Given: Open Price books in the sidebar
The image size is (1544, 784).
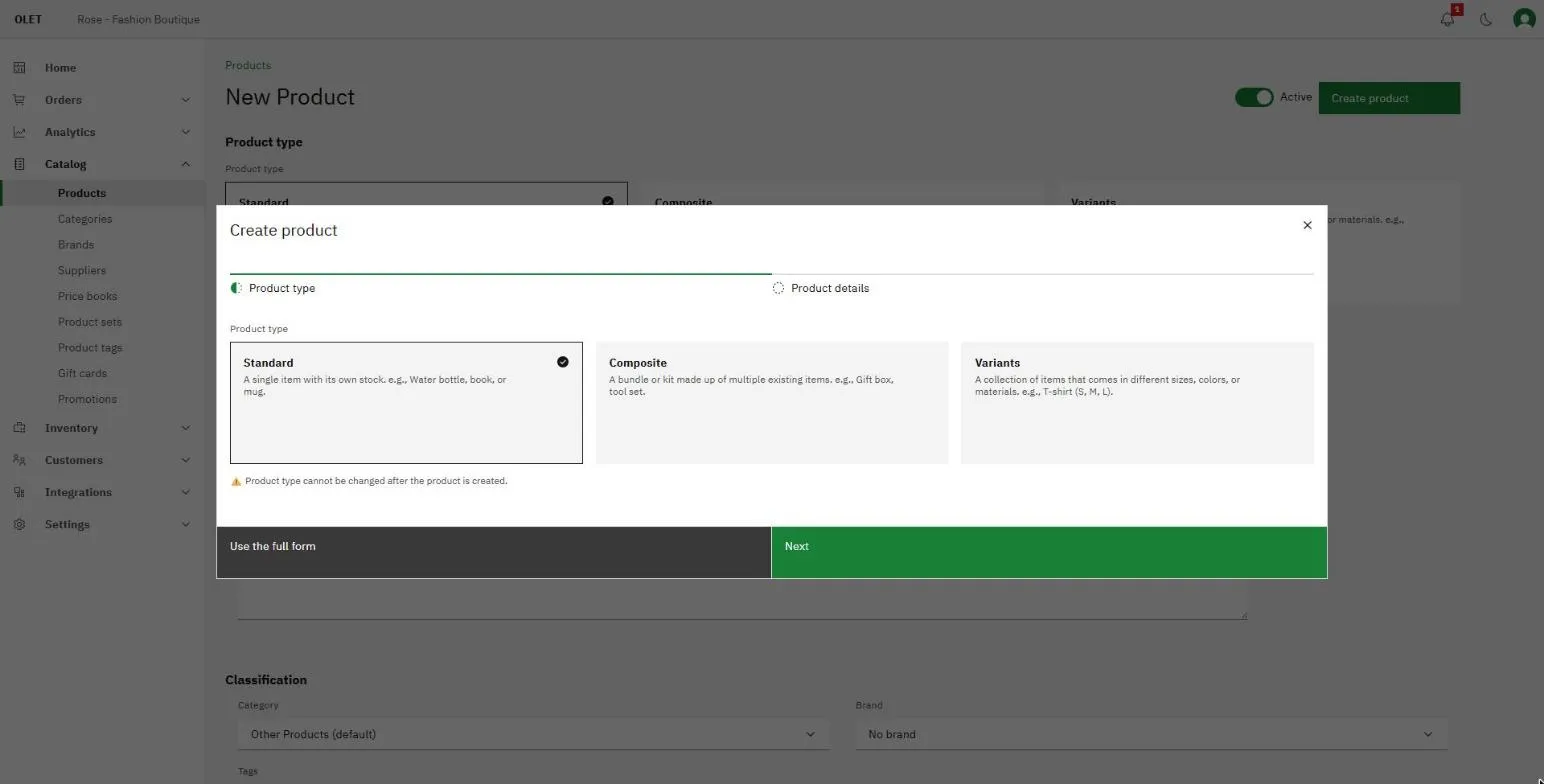Looking at the screenshot, I should pyautogui.click(x=87, y=297).
